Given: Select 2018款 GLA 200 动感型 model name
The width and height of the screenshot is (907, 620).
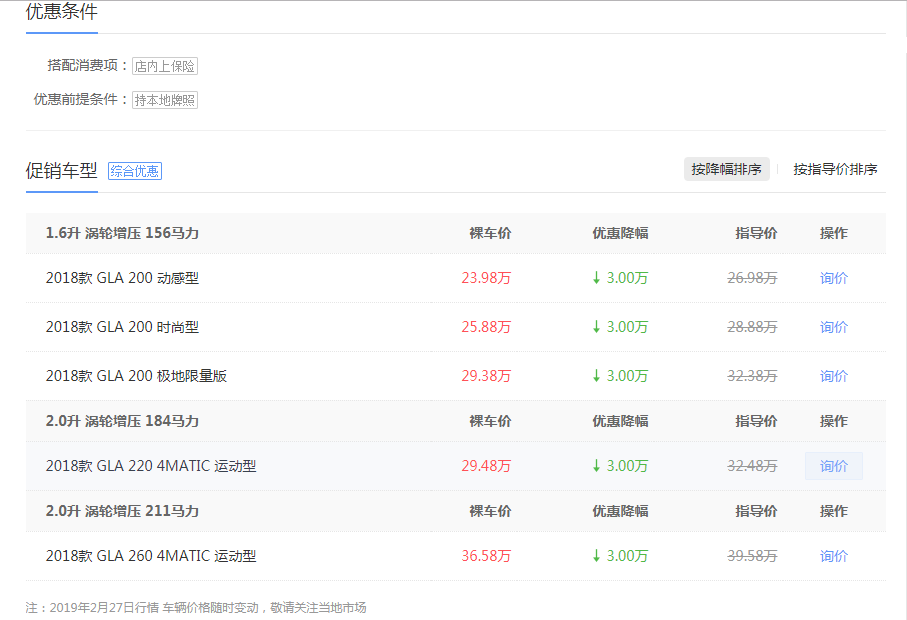Looking at the screenshot, I should click(122, 278).
